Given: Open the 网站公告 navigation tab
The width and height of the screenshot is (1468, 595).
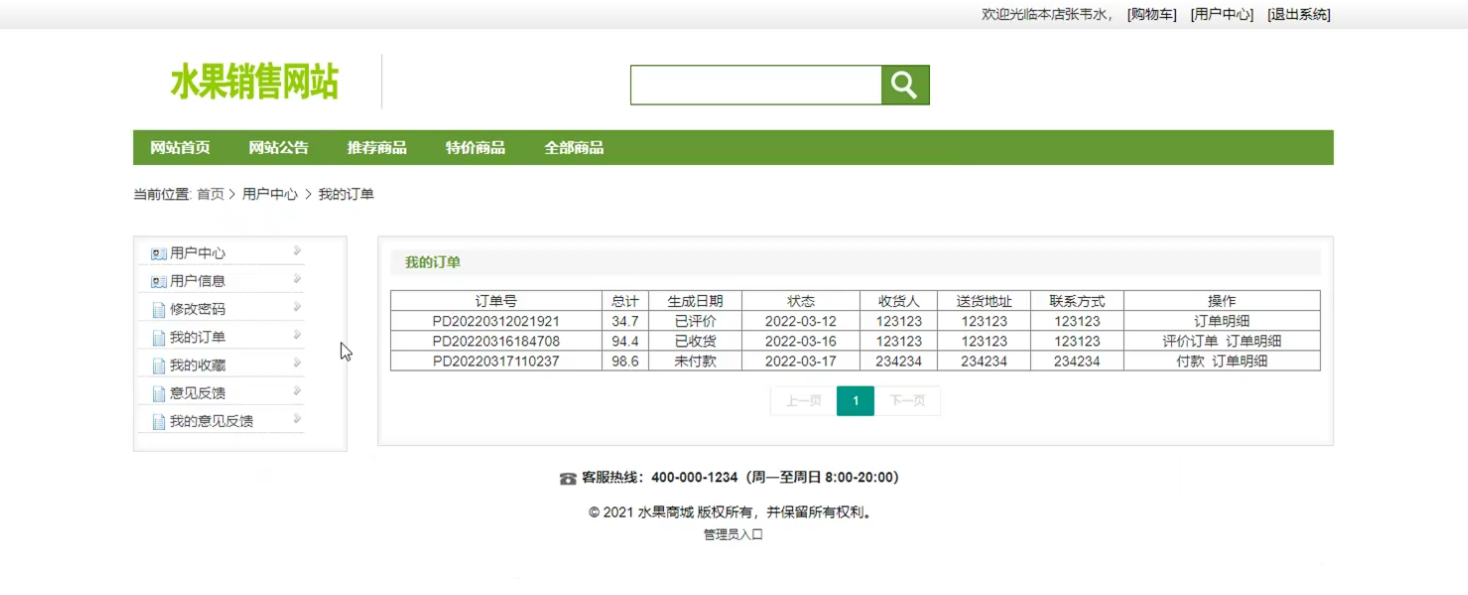Looking at the screenshot, I should [279, 148].
